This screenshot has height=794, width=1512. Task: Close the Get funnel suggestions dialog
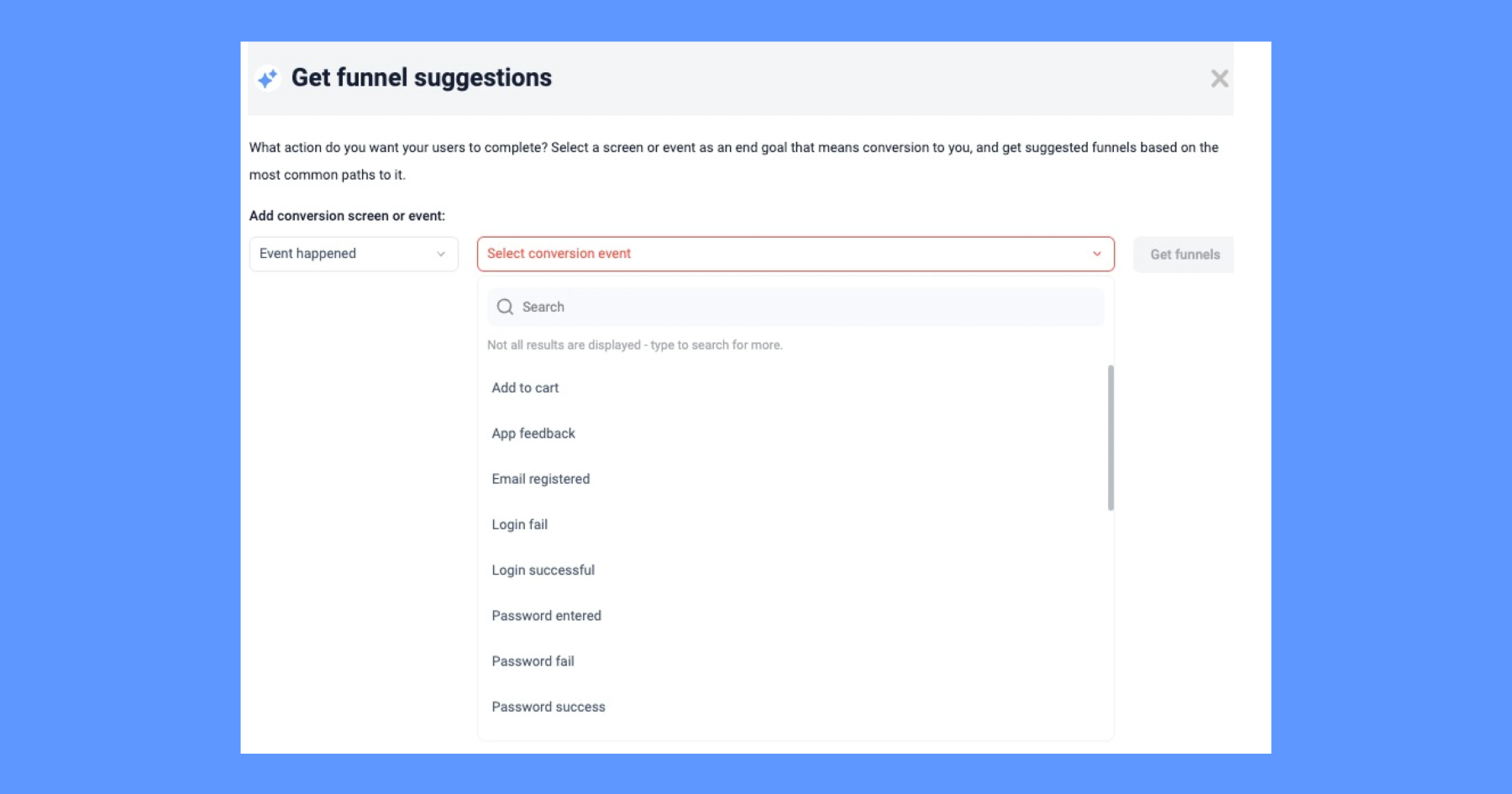(x=1220, y=78)
